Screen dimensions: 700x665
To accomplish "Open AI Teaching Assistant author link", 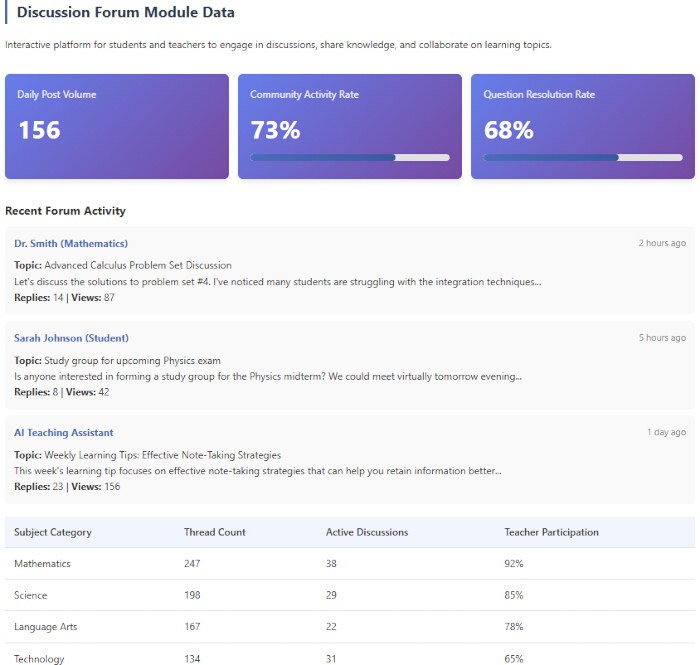I will (x=63, y=432).
